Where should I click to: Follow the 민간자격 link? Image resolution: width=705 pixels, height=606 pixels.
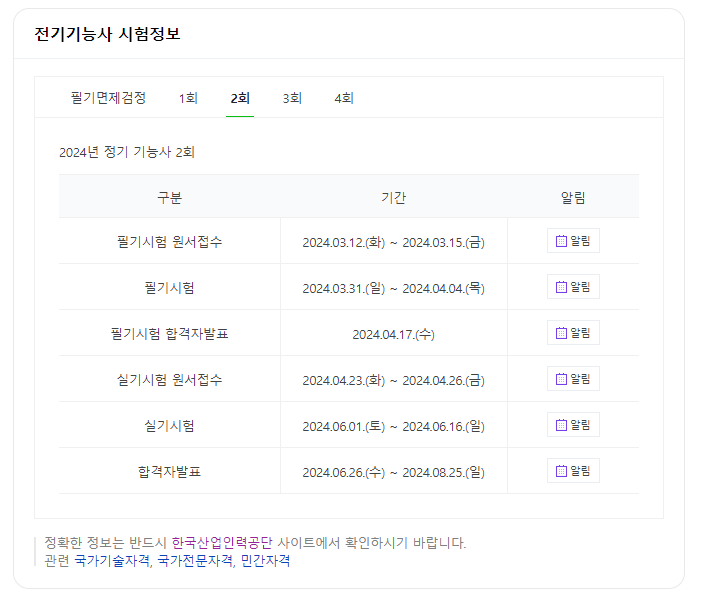click(265, 561)
